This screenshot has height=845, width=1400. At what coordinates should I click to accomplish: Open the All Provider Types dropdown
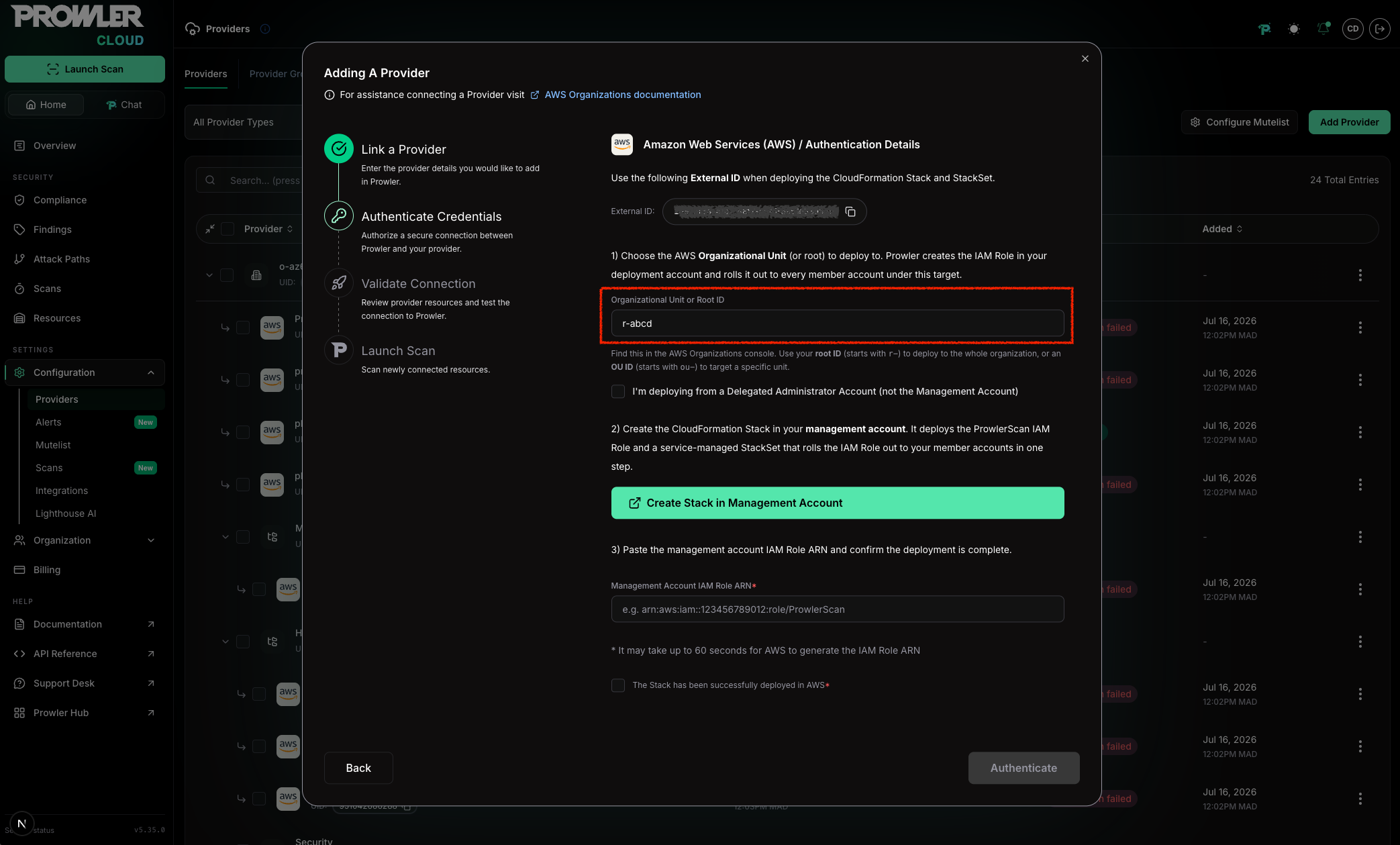244,122
